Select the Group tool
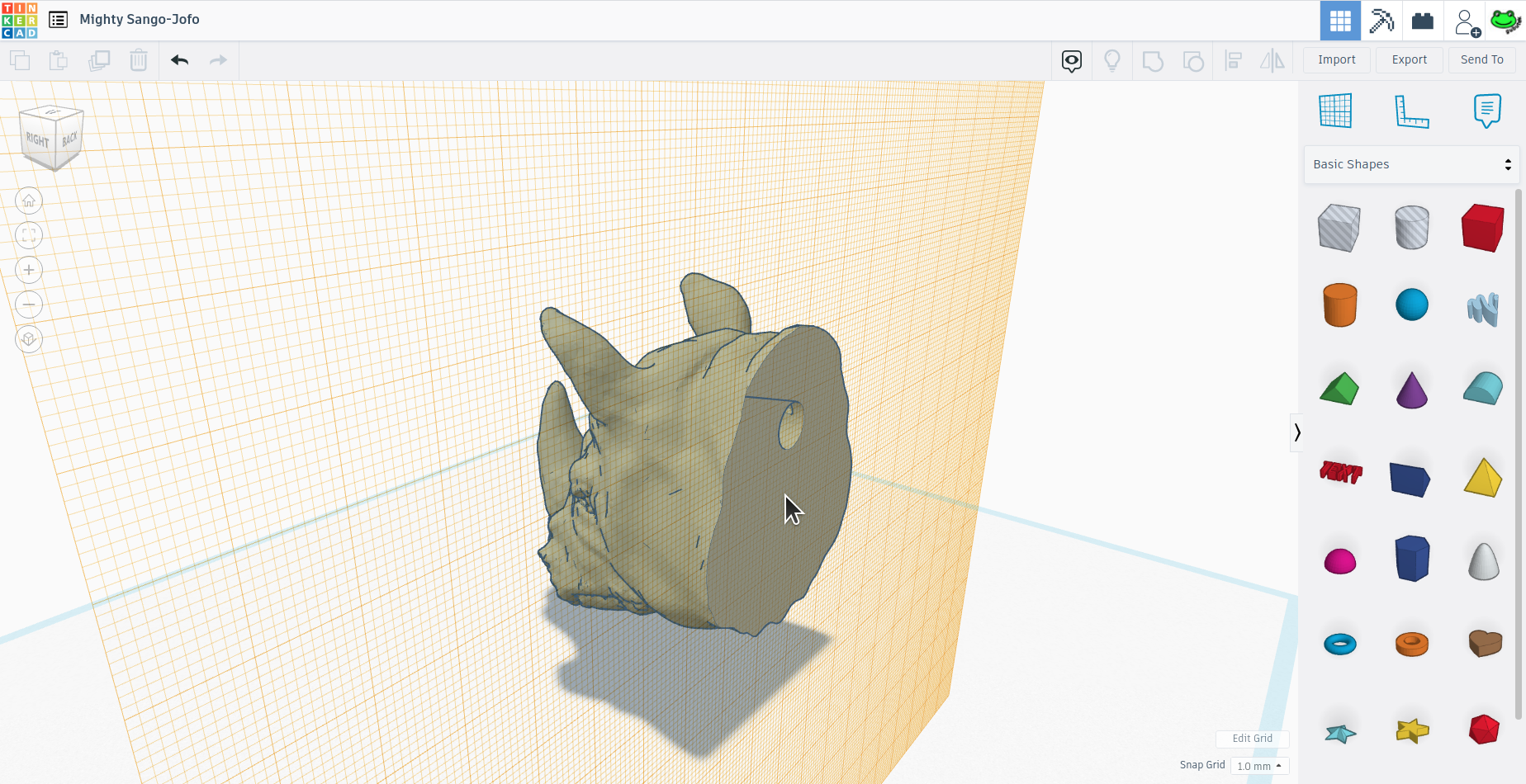 pyautogui.click(x=1153, y=60)
